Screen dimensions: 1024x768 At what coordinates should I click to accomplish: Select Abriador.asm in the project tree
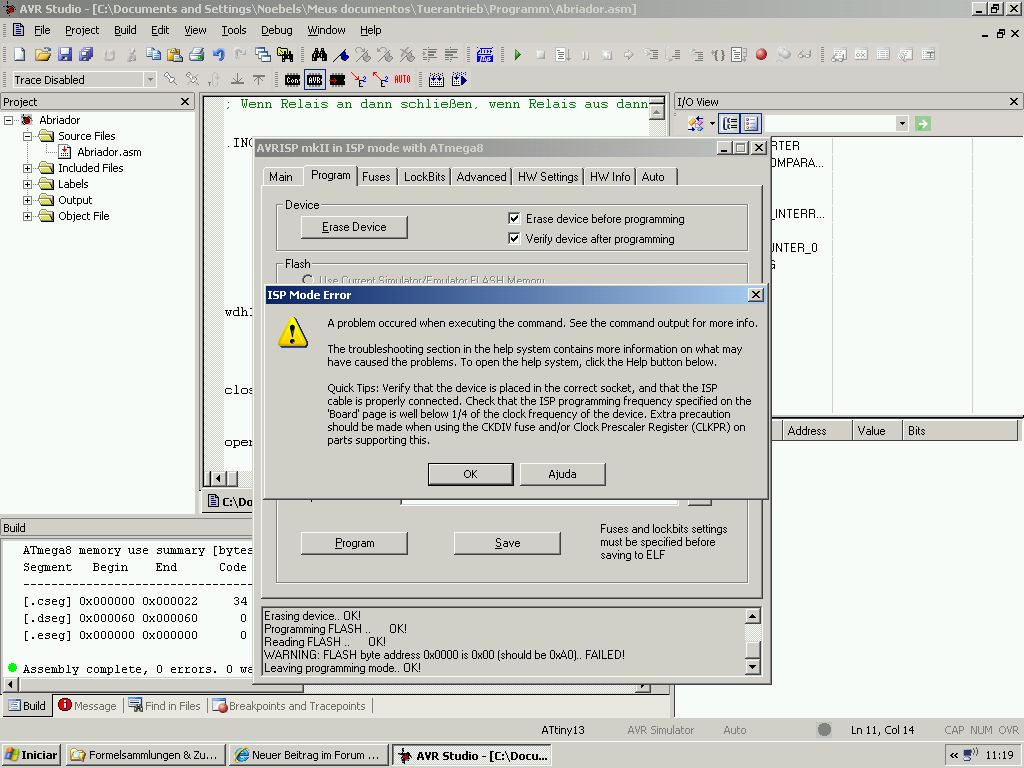109,152
